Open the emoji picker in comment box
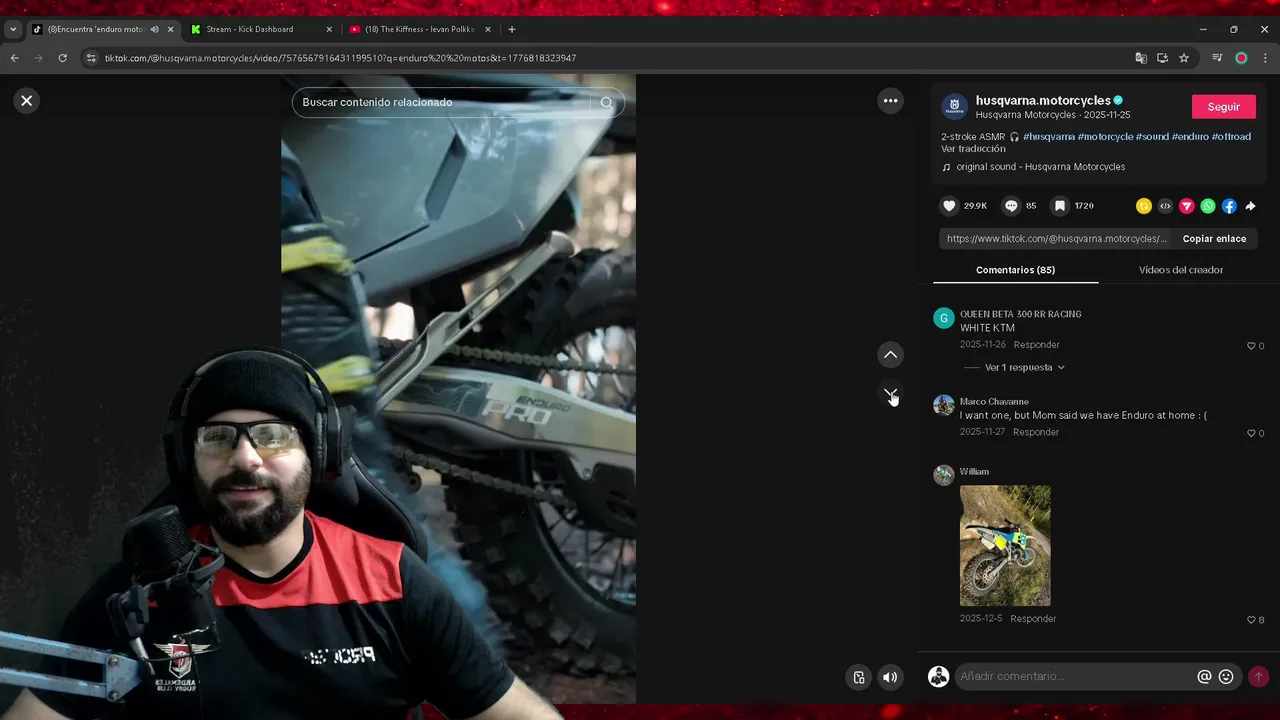This screenshot has width=1280, height=720. tap(1226, 677)
